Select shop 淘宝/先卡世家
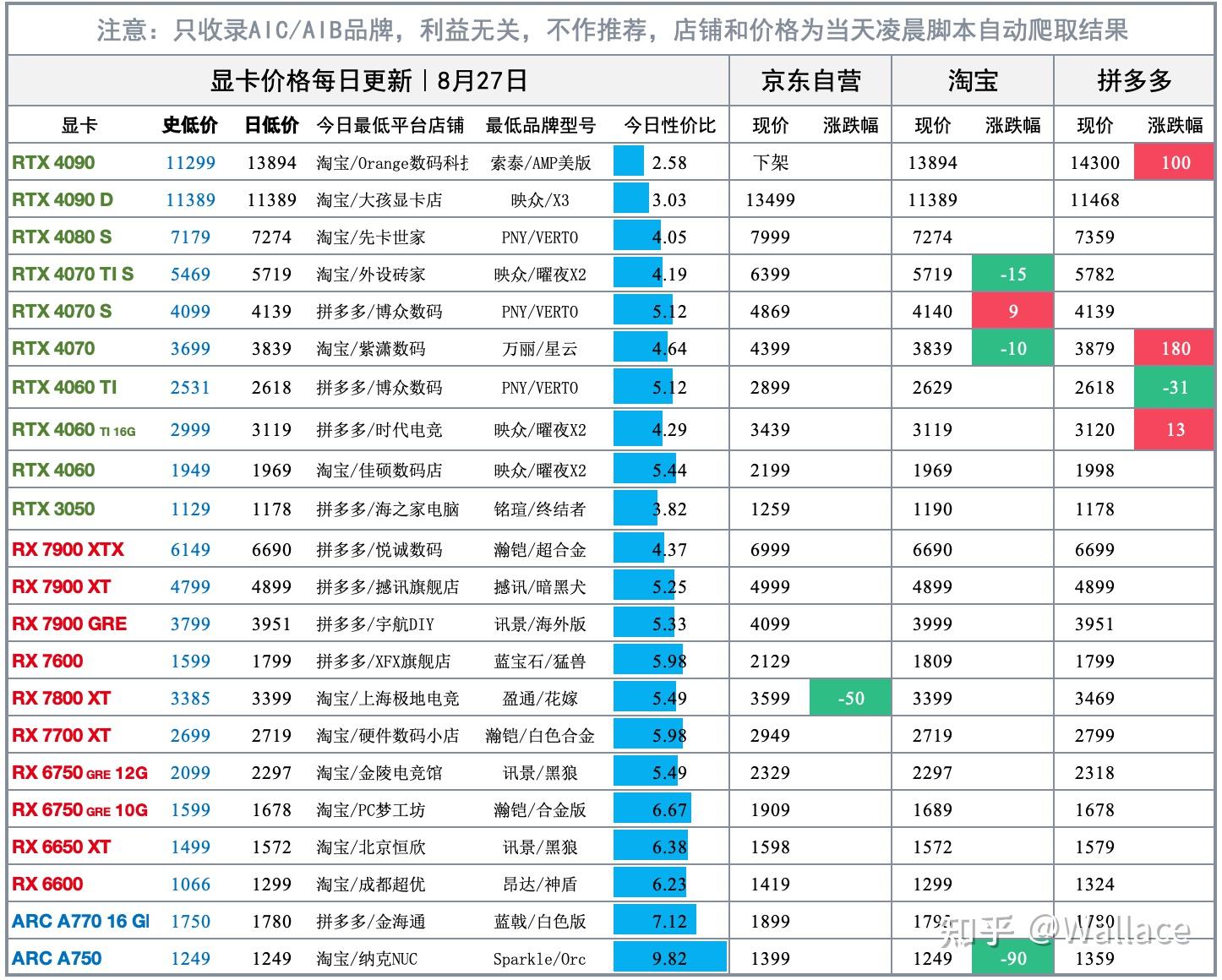The image size is (1222, 980). pos(371,237)
